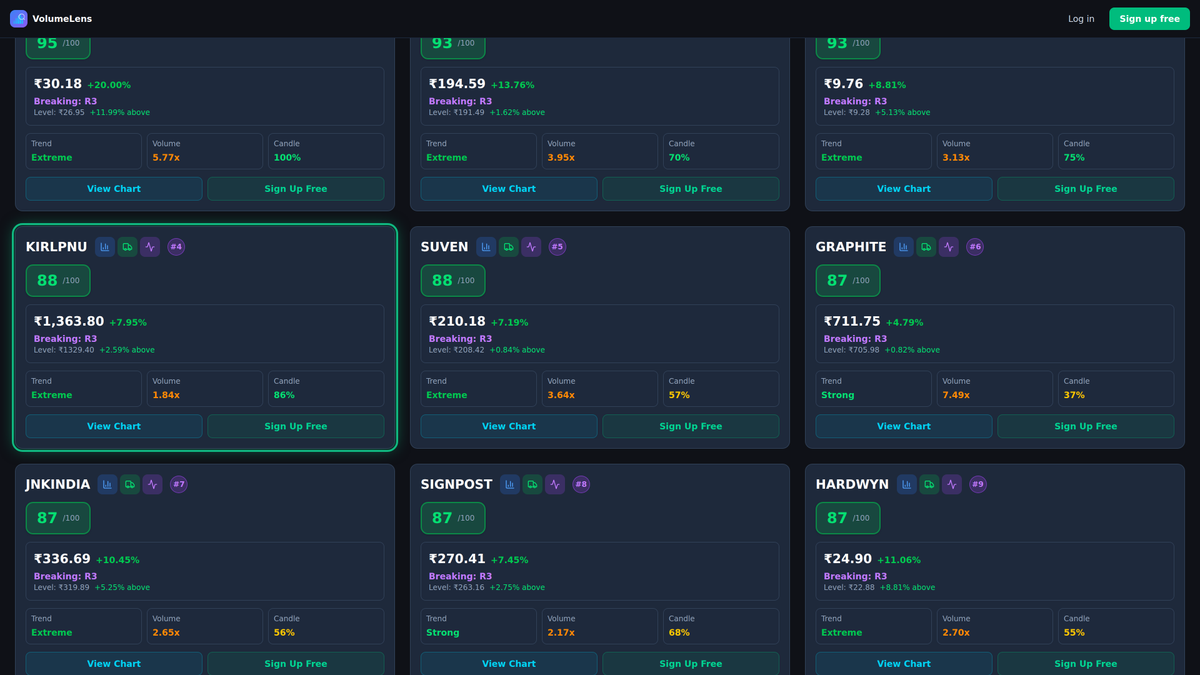This screenshot has width=1200, height=675.
Task: Click Sign Up Free on KIRLPNU card
Action: click(296, 426)
